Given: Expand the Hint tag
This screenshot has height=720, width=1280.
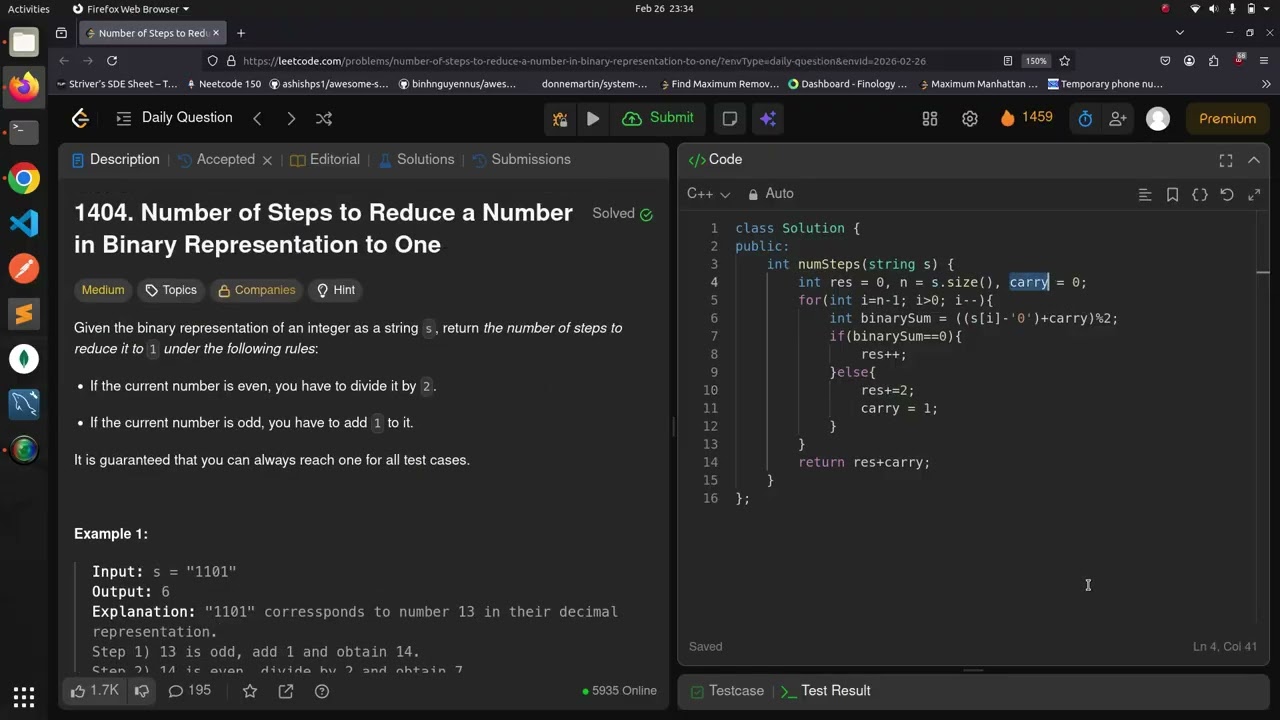Looking at the screenshot, I should tap(336, 290).
